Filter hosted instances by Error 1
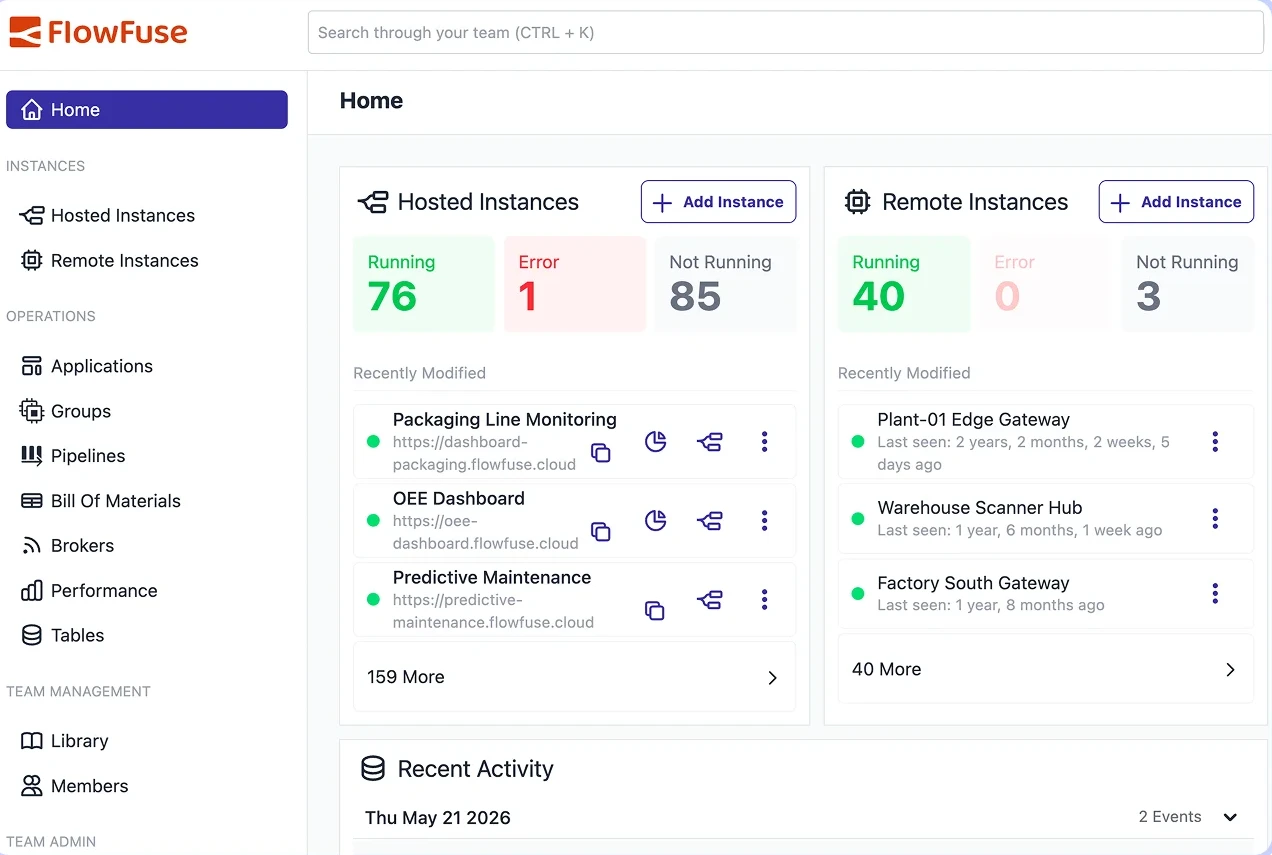The image size is (1272, 855). pyautogui.click(x=575, y=284)
